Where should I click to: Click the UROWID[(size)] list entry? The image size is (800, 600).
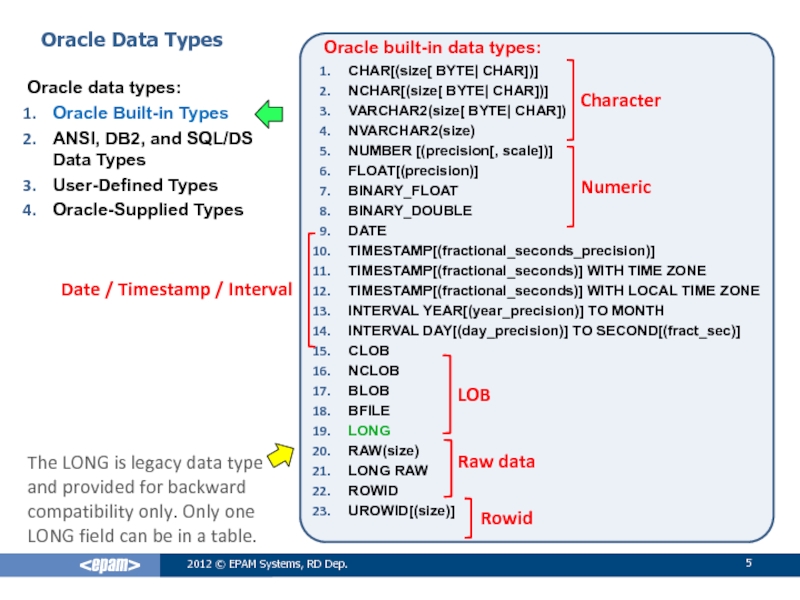401,510
